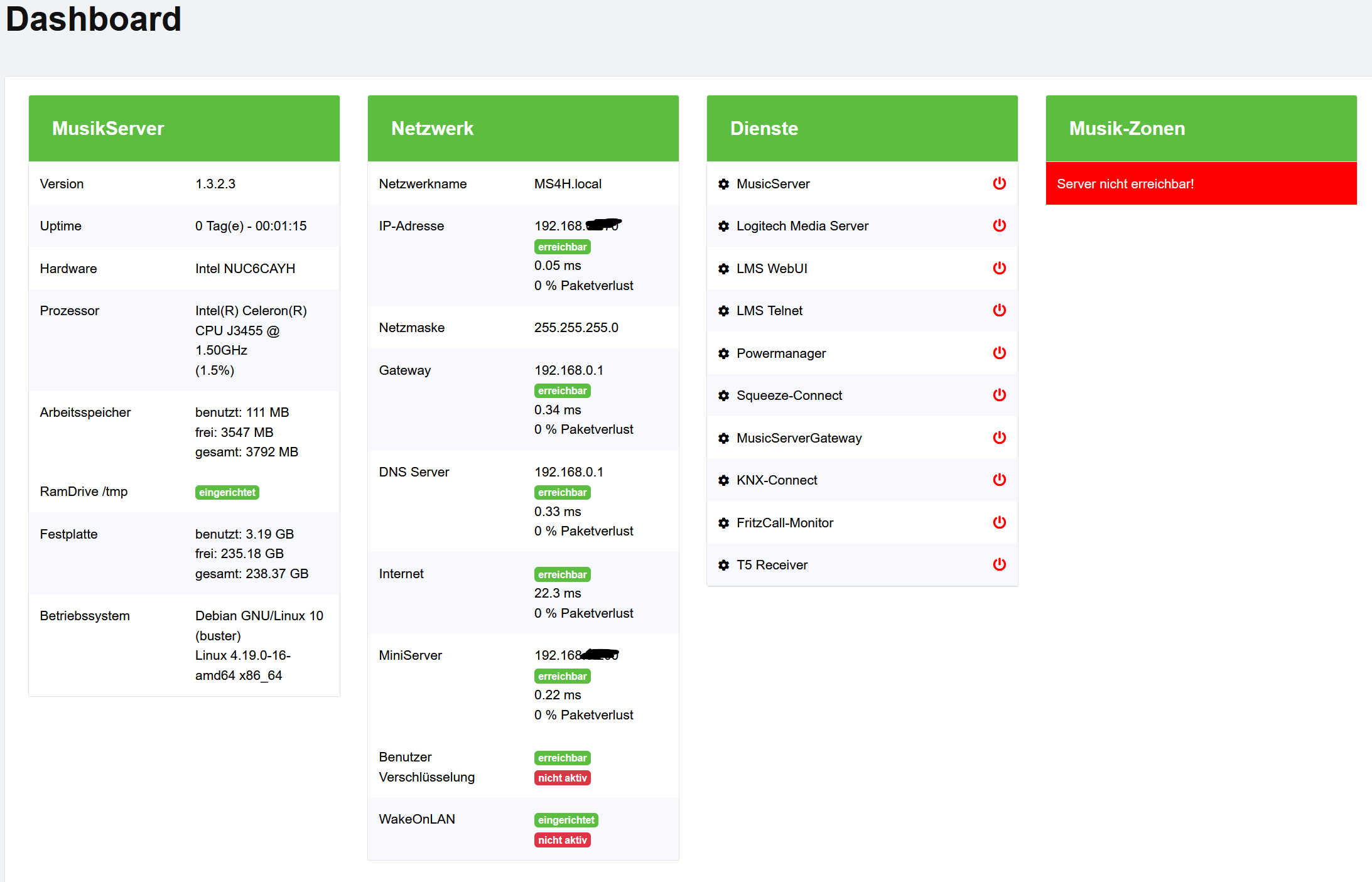Click the WakeOnLAN 'nicht aktiv' badge
Viewport: 1372px width, 882px height.
pos(562,840)
